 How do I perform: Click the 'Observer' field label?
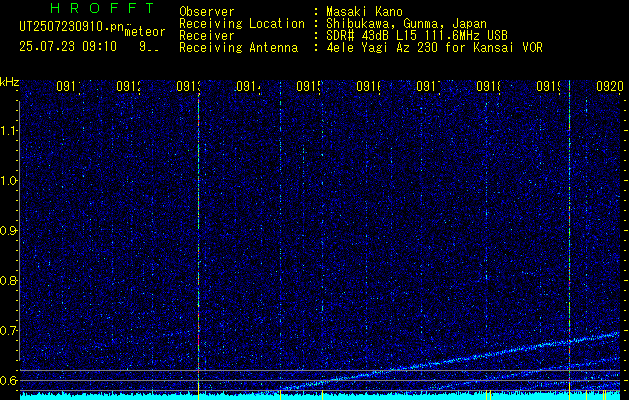pos(207,11)
